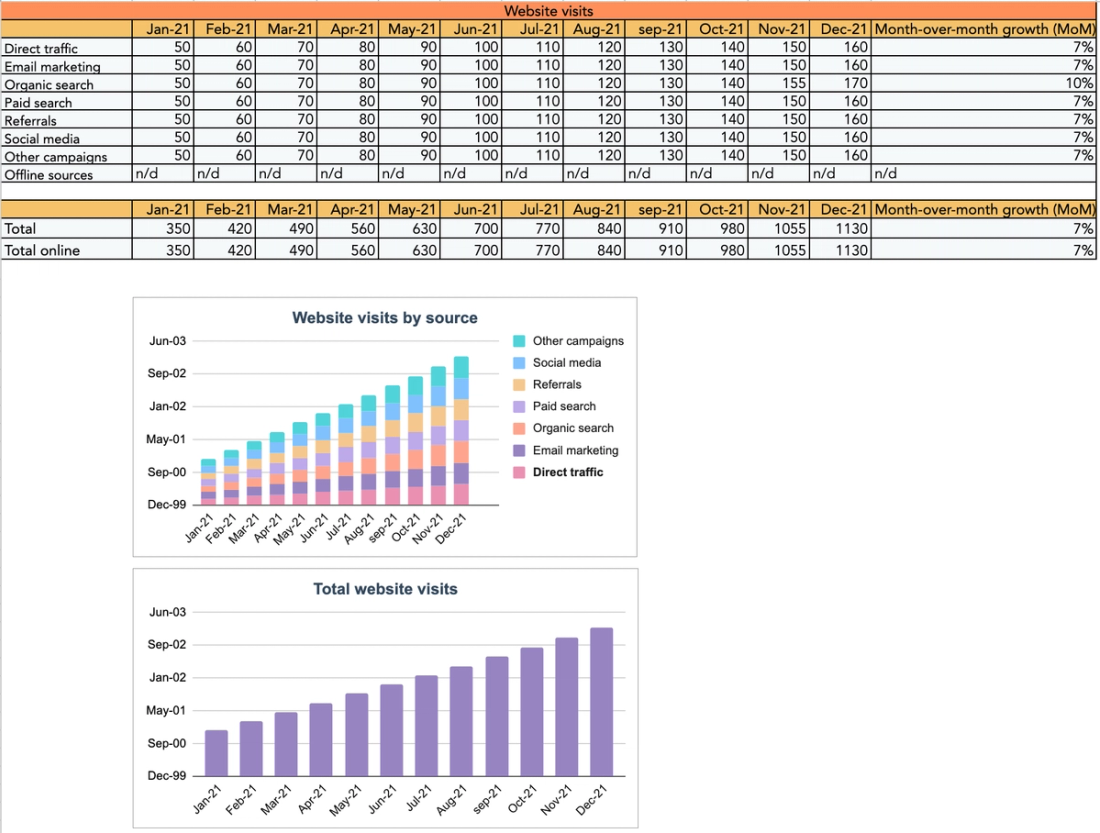Image resolution: width=1100 pixels, height=833 pixels.
Task: Click the "Month-over-month growth (MoM)" header cell
Action: (984, 29)
